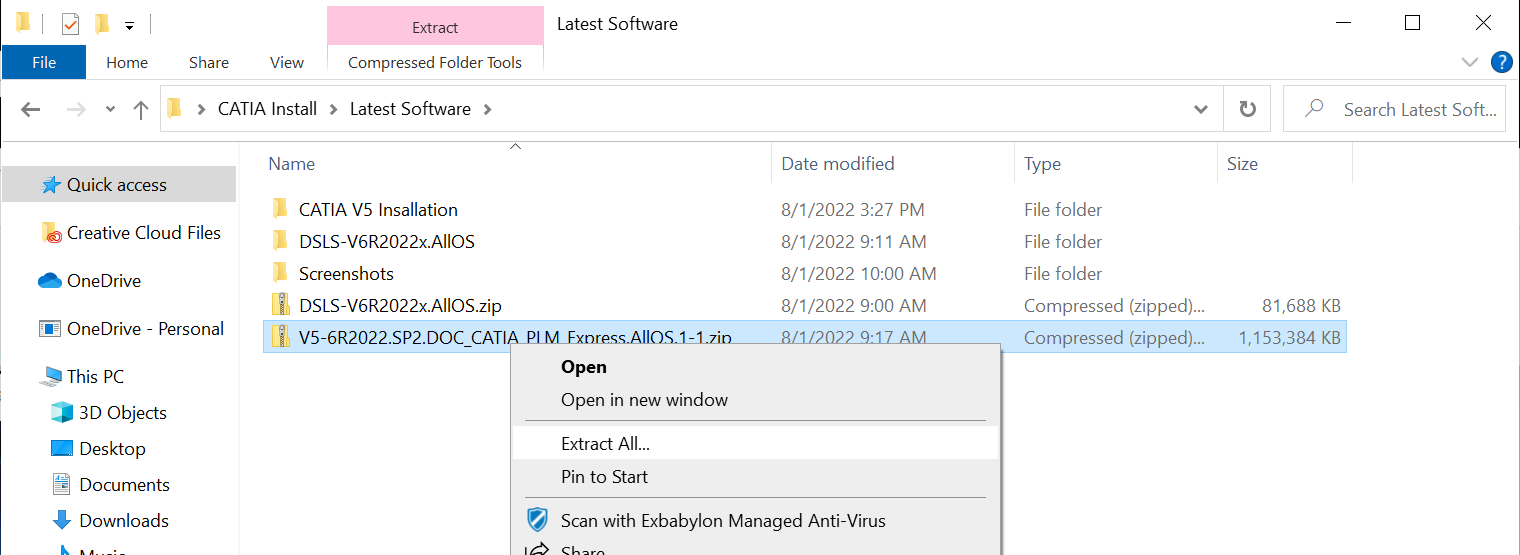Open Explorer help question mark icon
The height and width of the screenshot is (555, 1520).
click(1501, 62)
